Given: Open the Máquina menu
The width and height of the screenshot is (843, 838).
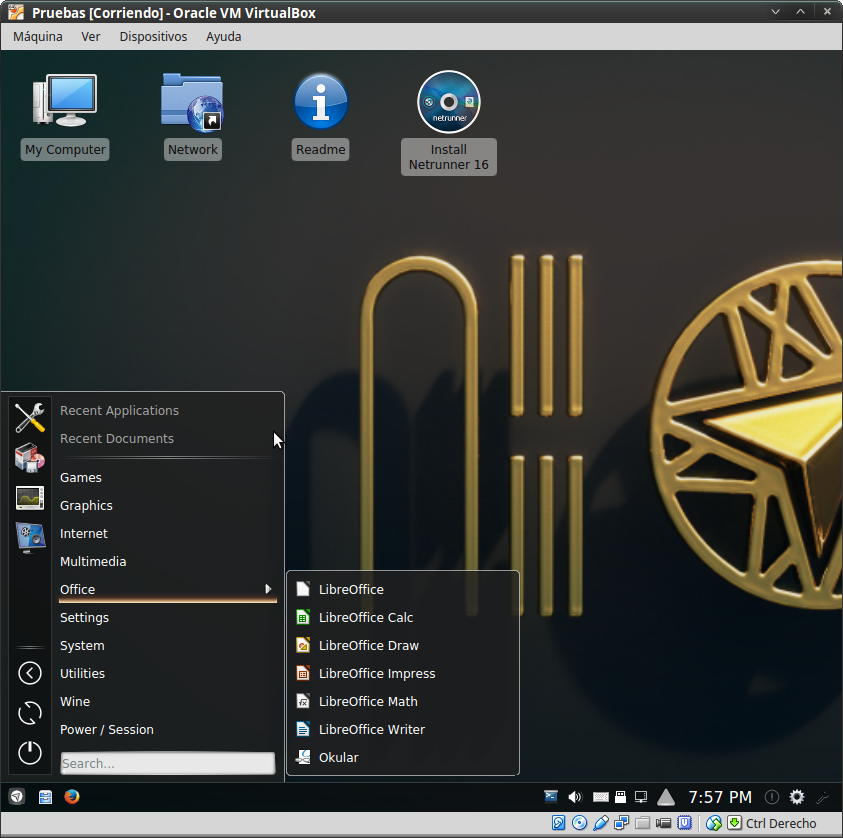Looking at the screenshot, I should point(38,36).
